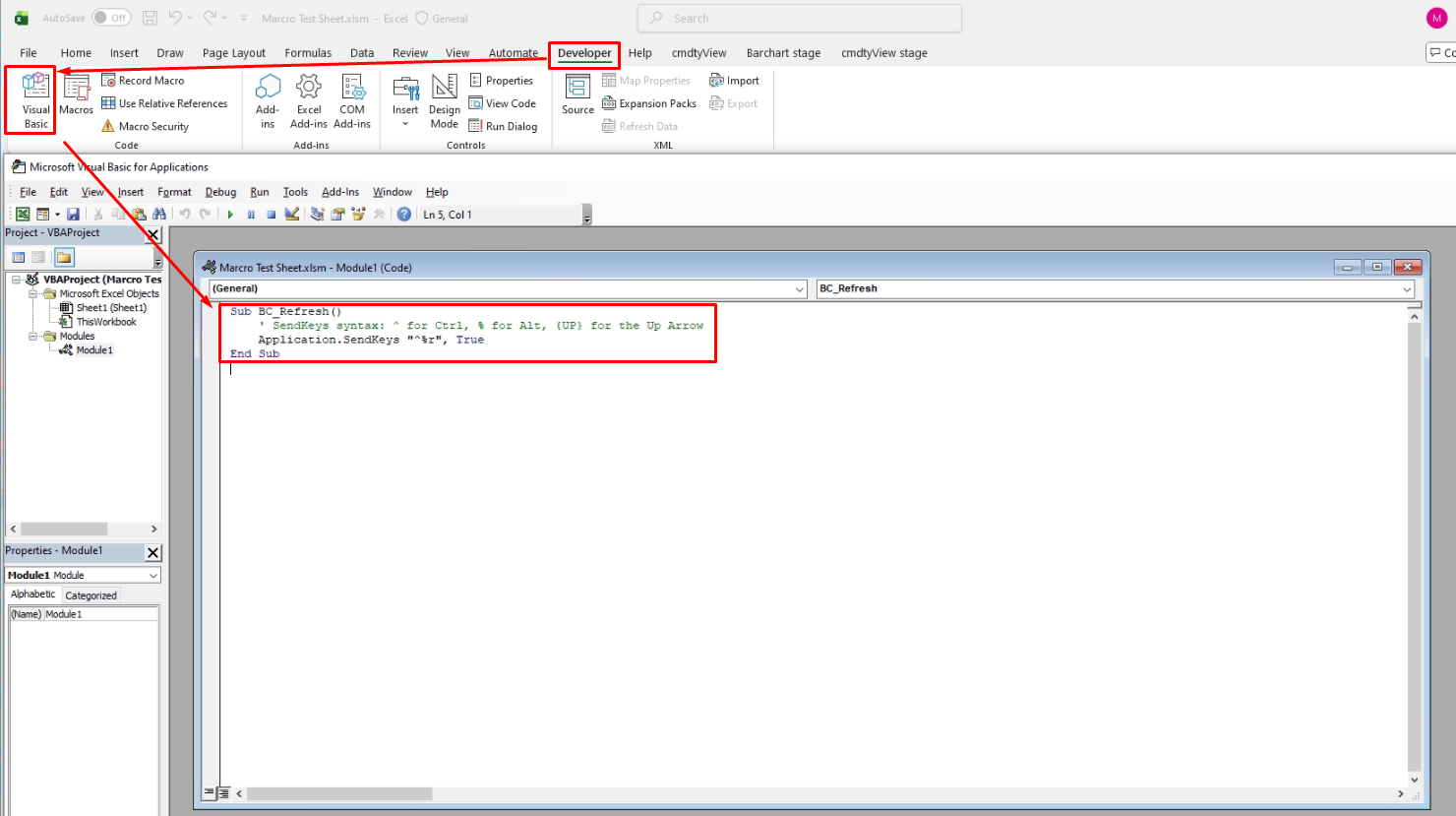
Task: Switch to the Formulas ribbon tab
Action: pos(308,53)
